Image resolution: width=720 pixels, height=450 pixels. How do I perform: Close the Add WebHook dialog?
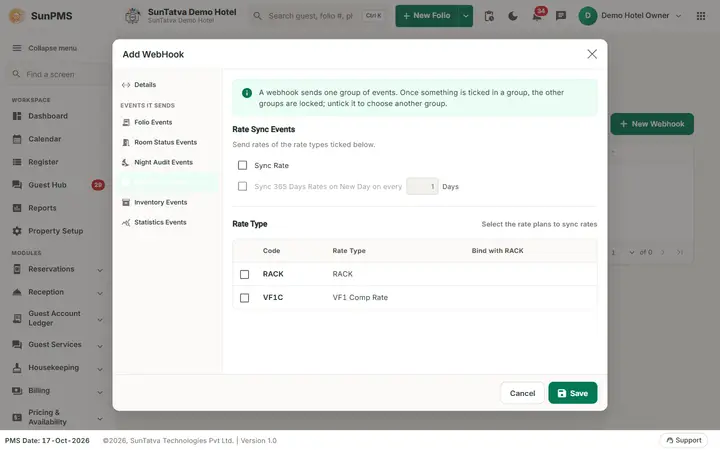pos(592,54)
